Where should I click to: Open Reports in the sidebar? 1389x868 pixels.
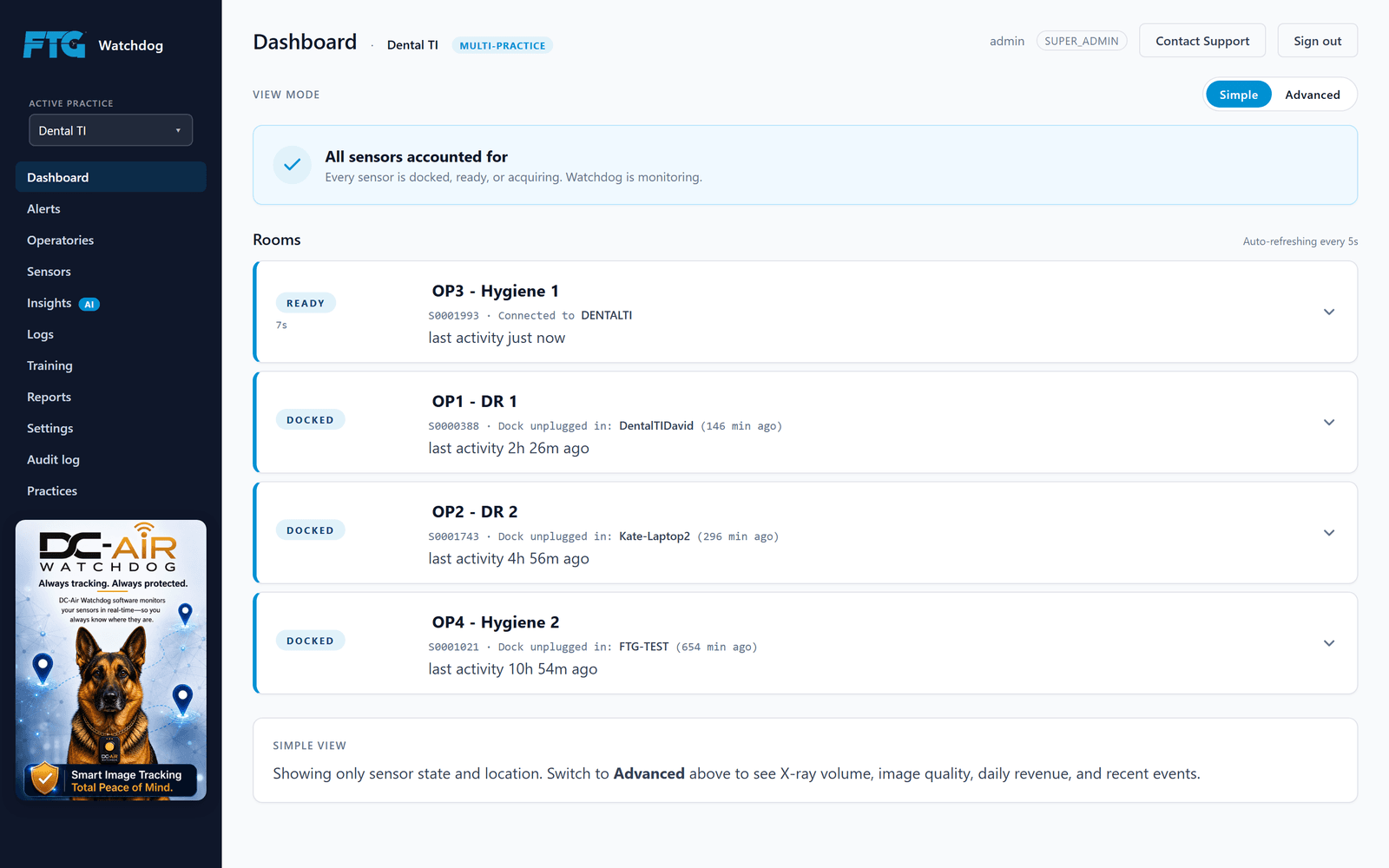[110, 397]
